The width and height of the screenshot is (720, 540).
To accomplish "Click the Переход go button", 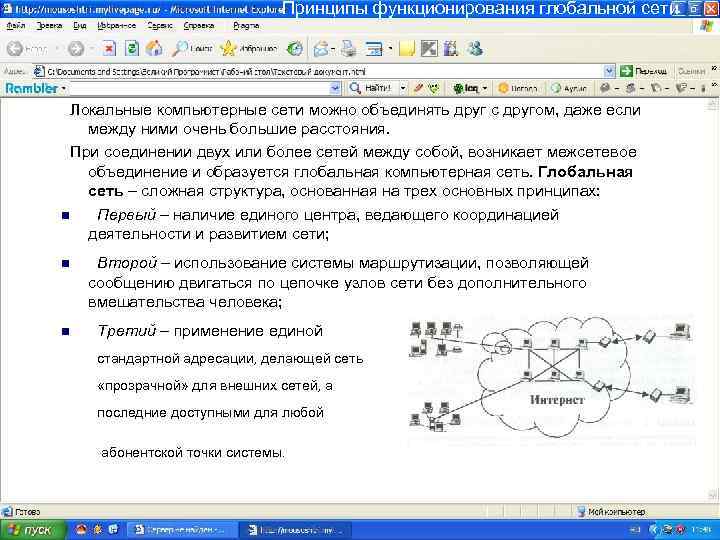I will coord(643,71).
